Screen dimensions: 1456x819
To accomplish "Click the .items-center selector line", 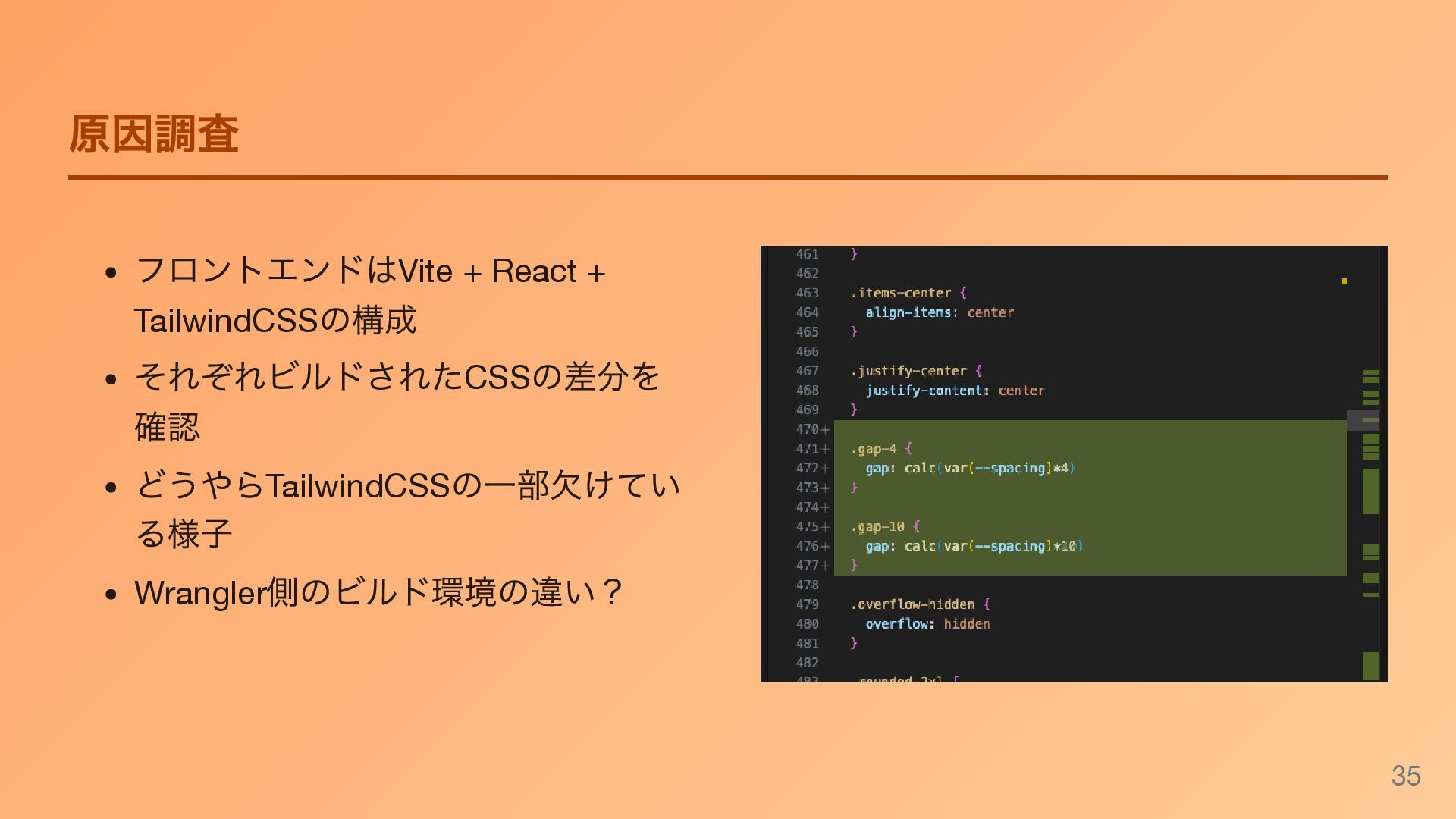I will pyautogui.click(x=900, y=293).
